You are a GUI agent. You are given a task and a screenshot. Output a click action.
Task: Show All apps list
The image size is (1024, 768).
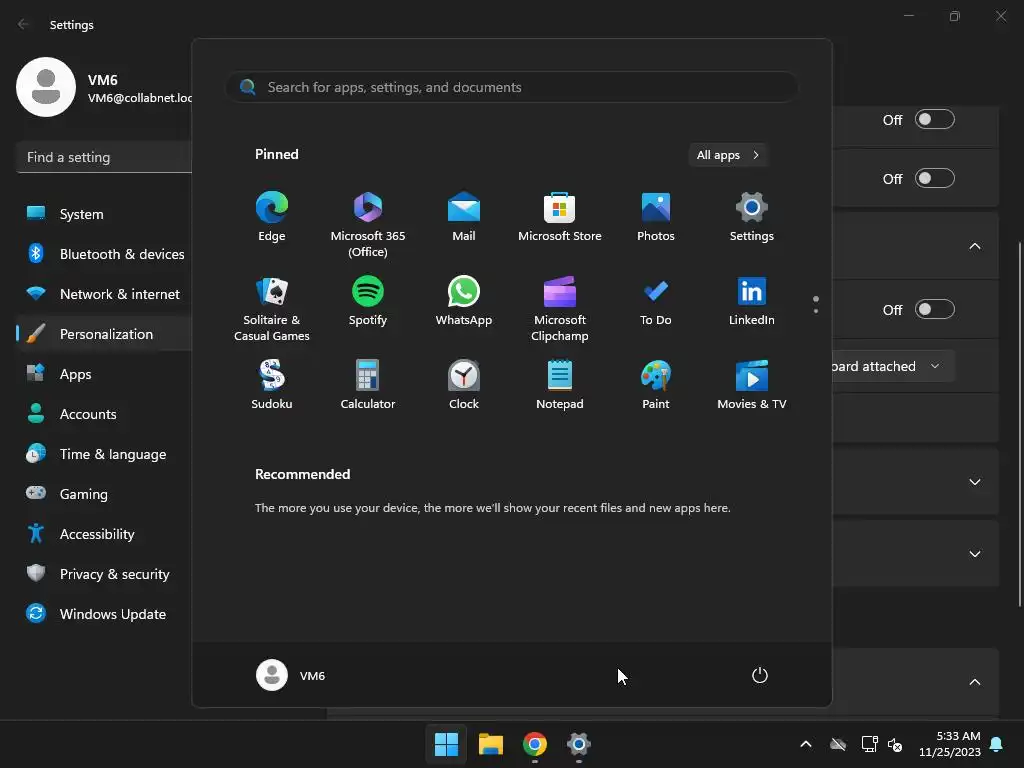pos(728,155)
